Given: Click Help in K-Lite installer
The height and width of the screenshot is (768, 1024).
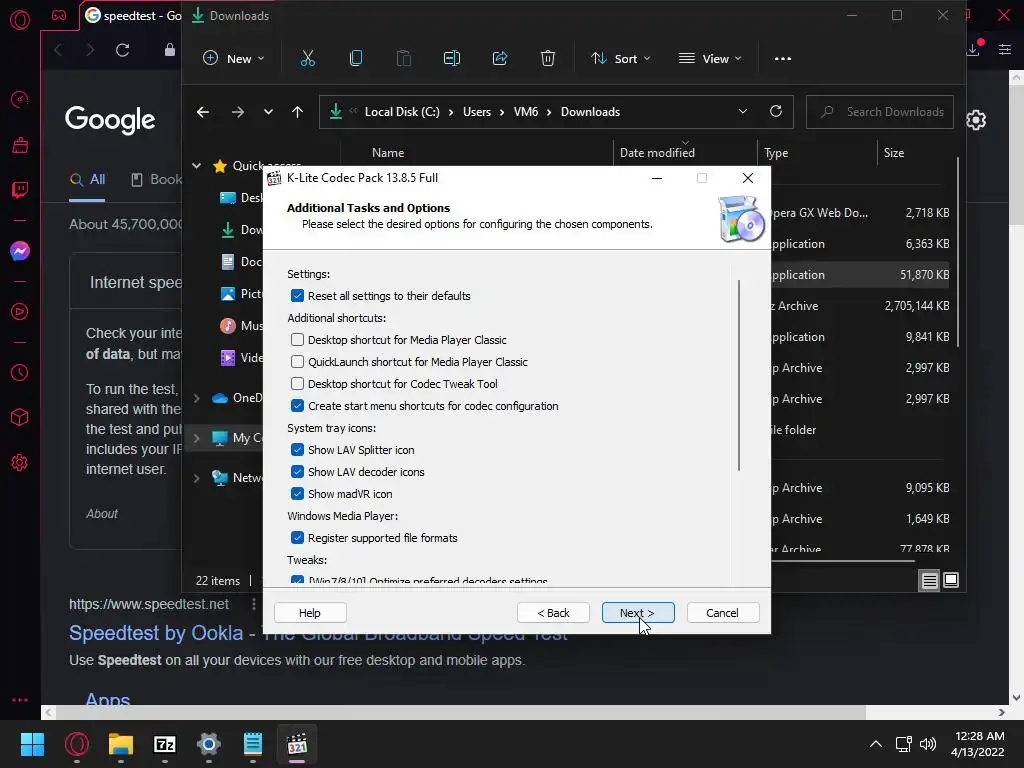Looking at the screenshot, I should (x=310, y=613).
